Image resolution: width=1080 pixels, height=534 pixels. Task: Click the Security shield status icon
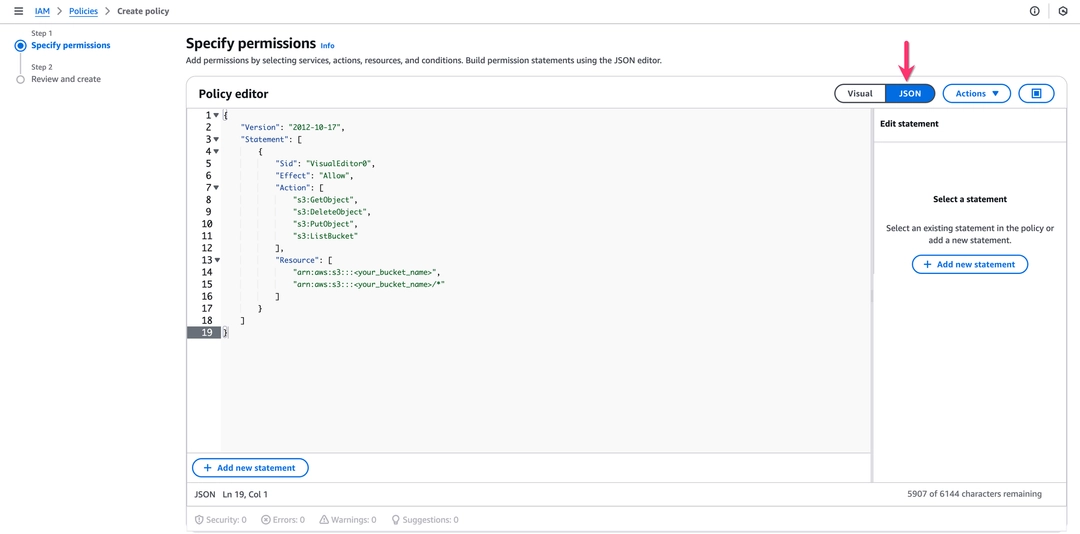click(199, 520)
